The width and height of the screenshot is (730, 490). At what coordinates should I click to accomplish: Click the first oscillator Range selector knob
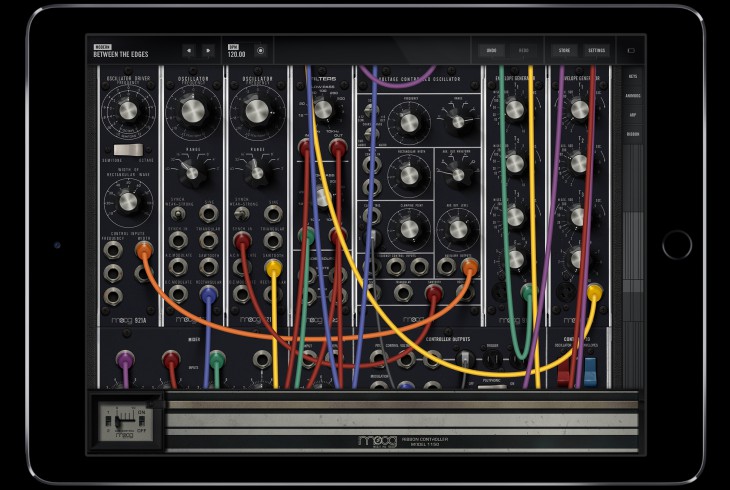pyautogui.click(x=191, y=172)
